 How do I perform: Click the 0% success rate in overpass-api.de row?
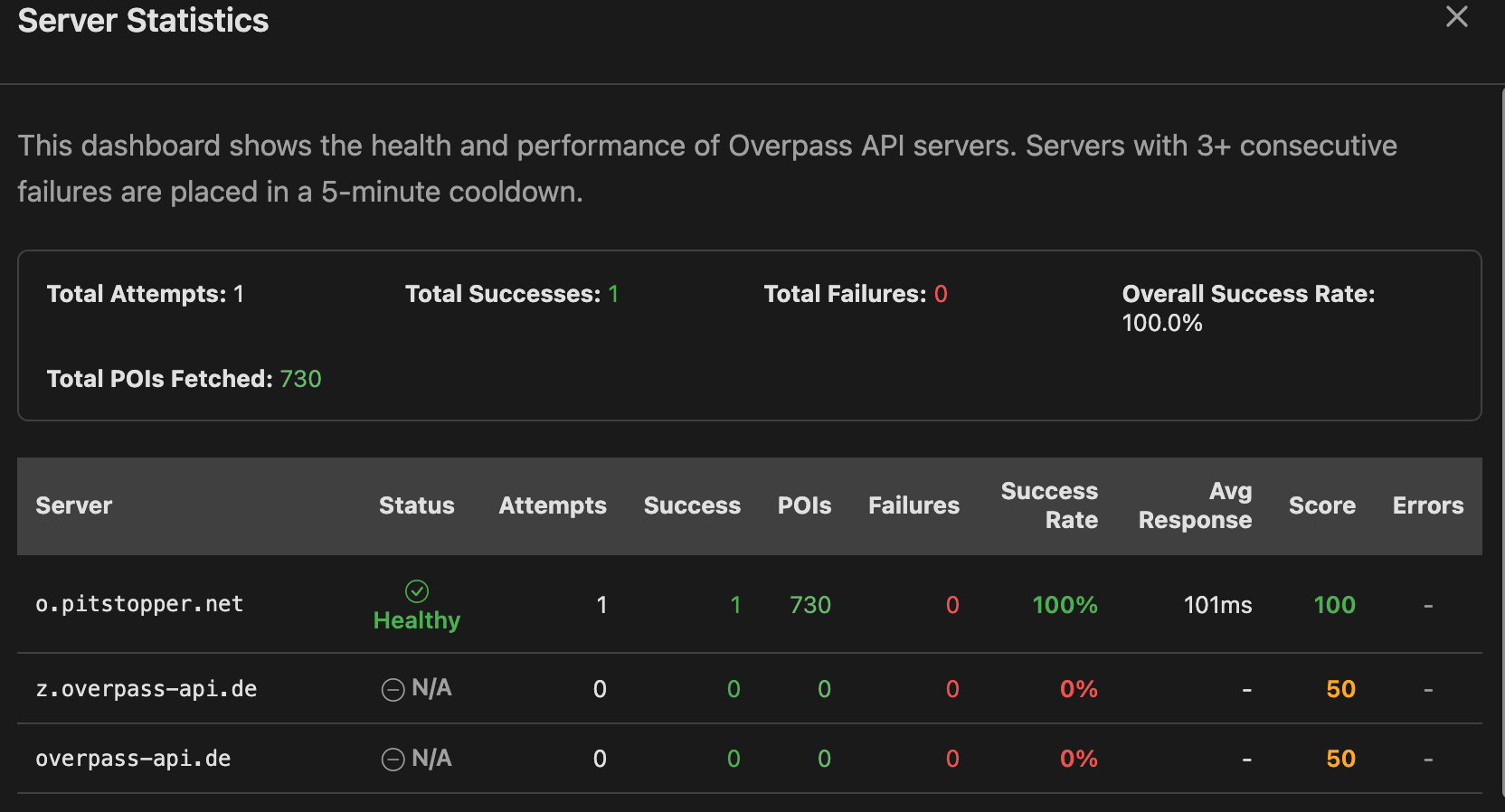pyautogui.click(x=1078, y=759)
